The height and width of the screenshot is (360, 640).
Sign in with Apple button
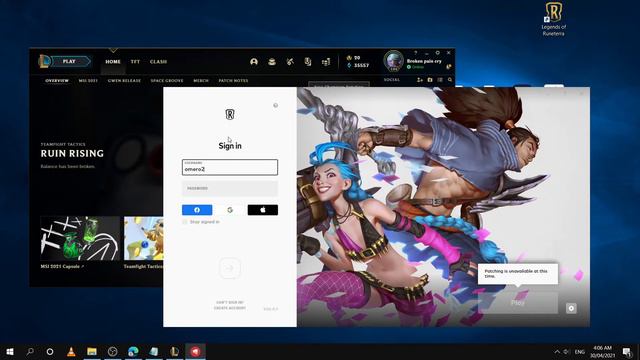[x=263, y=210]
